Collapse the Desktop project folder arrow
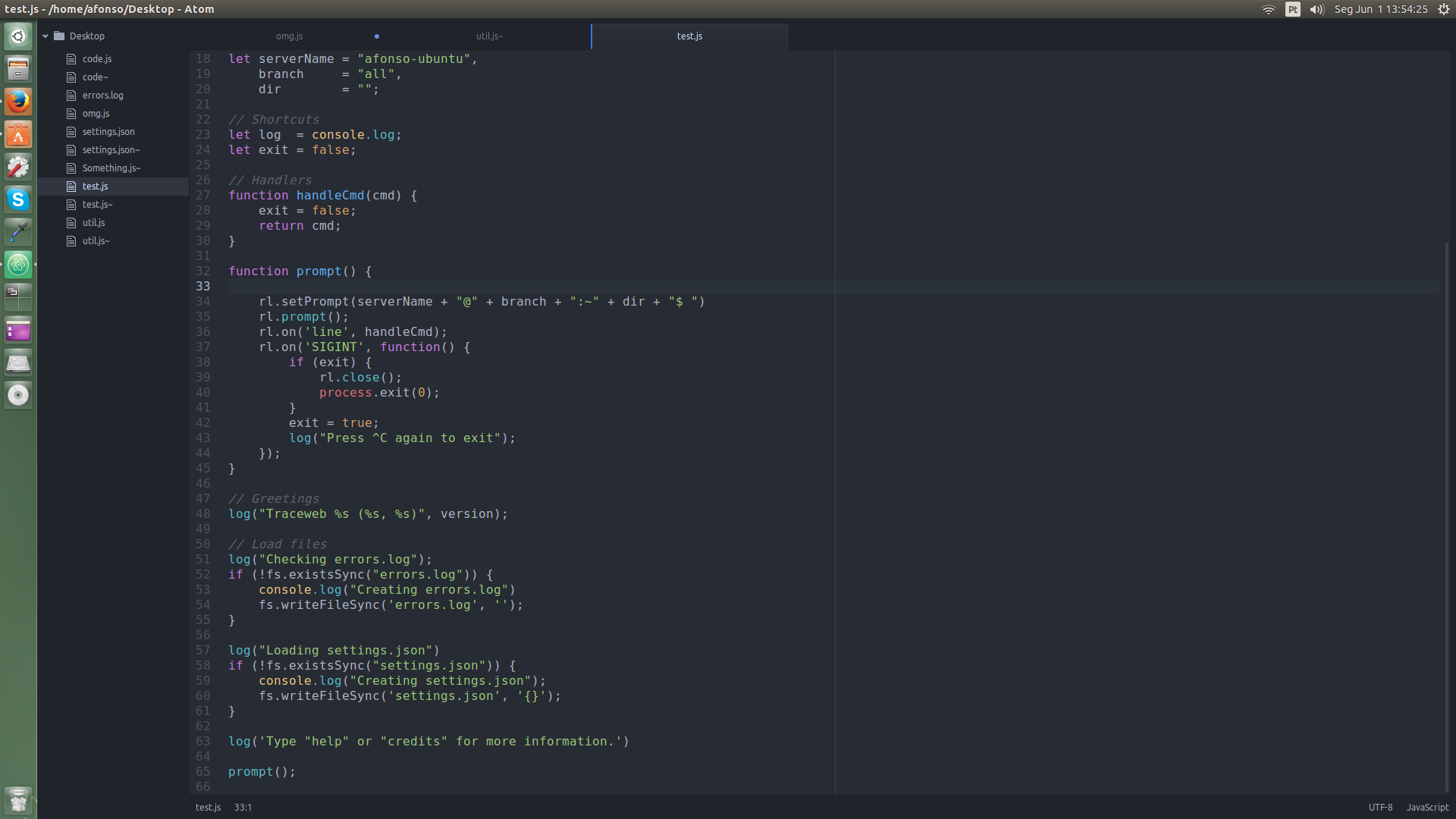This screenshot has width=1456, height=819. coord(45,36)
